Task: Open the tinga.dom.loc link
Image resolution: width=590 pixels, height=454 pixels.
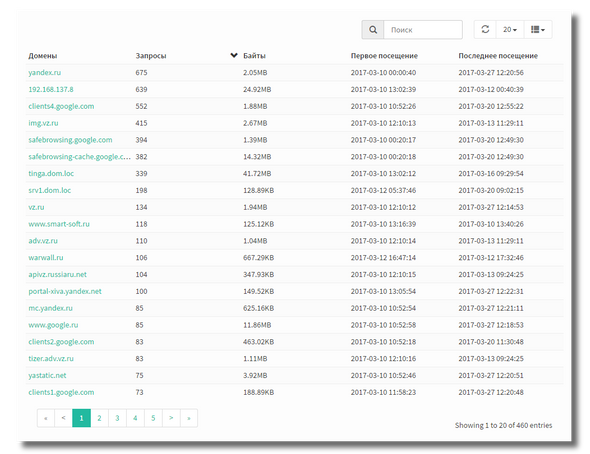Action: pyautogui.click(x=51, y=173)
